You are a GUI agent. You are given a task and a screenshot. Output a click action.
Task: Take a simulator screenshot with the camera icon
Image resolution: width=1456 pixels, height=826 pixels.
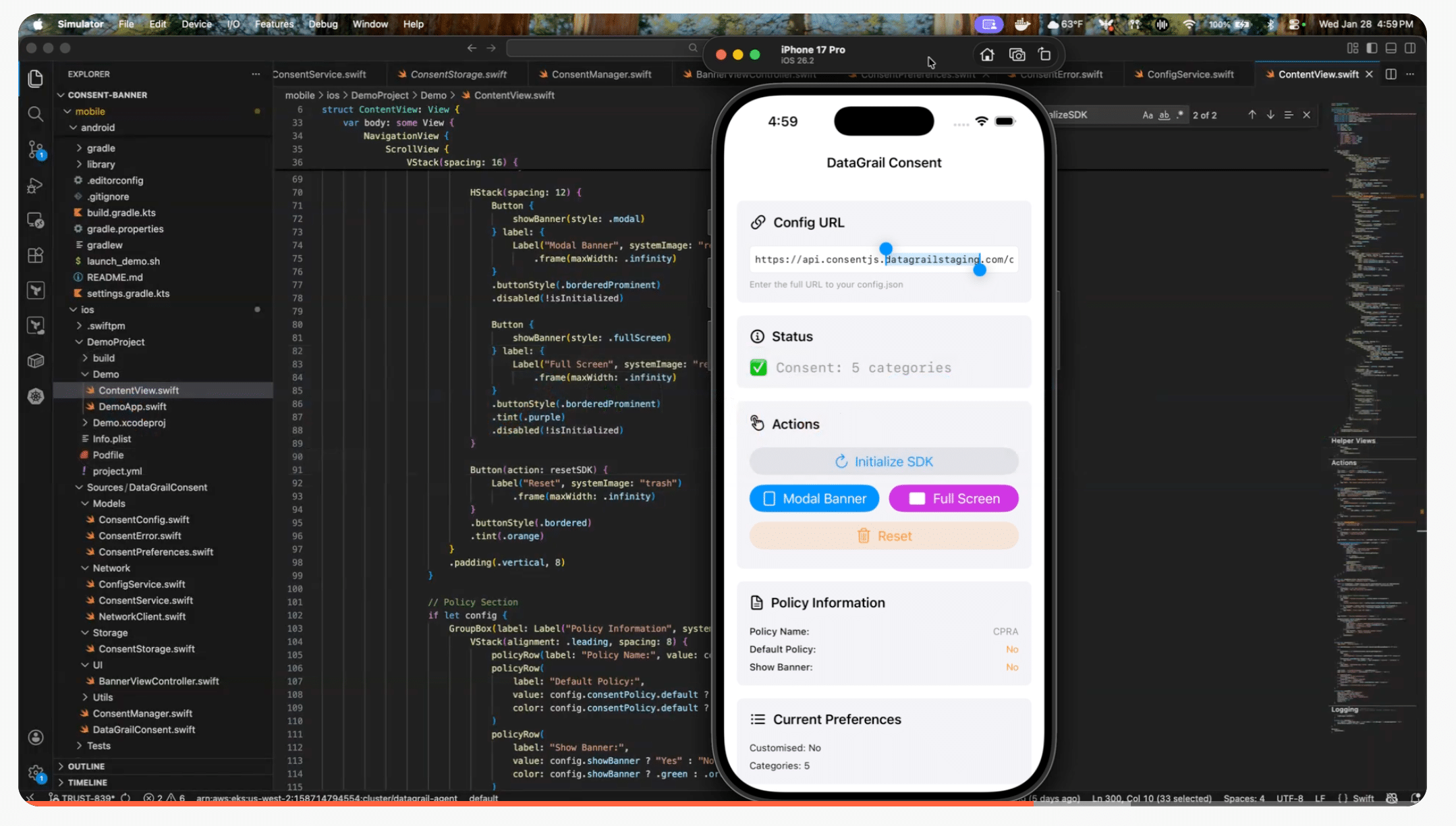coord(1017,54)
